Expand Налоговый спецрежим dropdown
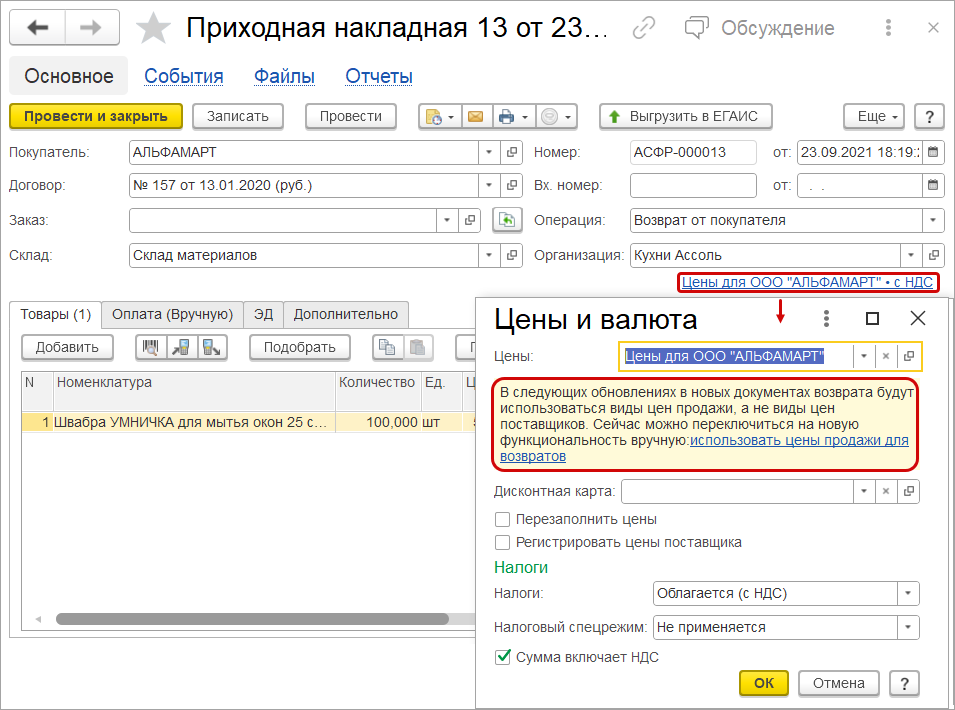This screenshot has width=955, height=710. tap(908, 627)
